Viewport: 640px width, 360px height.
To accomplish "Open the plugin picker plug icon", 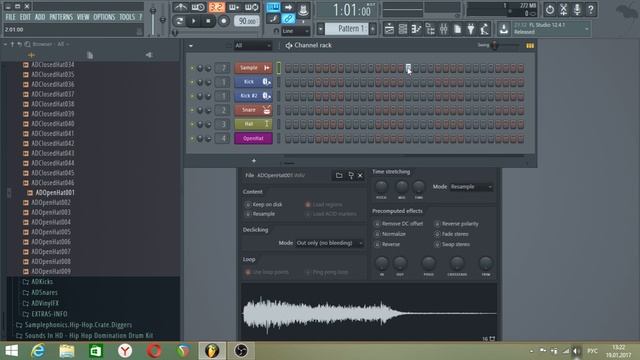I will coord(471,29).
